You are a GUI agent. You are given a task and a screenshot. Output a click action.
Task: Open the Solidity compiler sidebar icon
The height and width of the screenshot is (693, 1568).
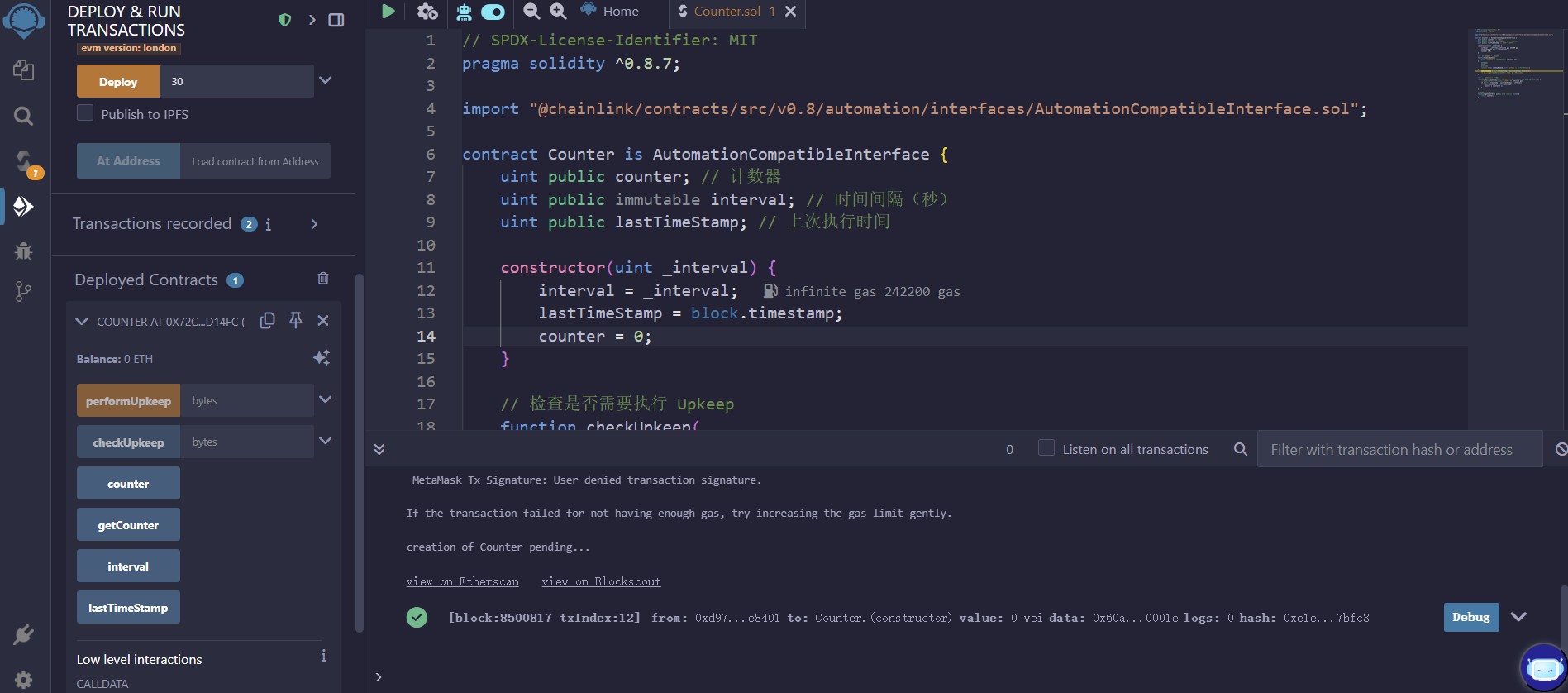[25, 162]
